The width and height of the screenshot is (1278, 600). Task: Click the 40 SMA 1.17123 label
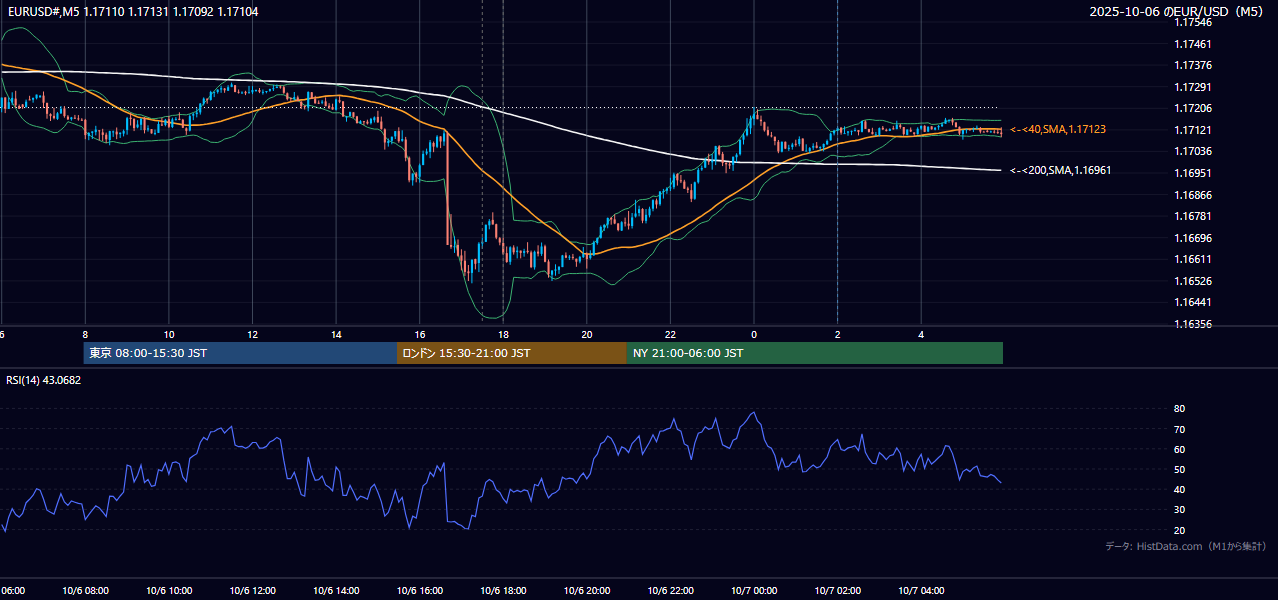click(x=1058, y=130)
